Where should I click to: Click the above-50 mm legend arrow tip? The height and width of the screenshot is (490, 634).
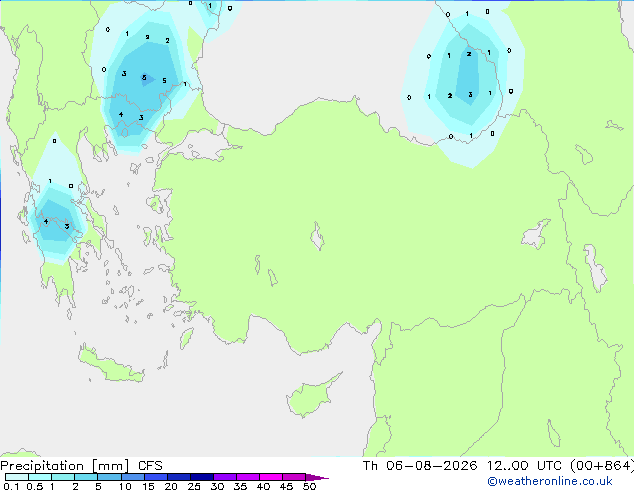(317, 477)
